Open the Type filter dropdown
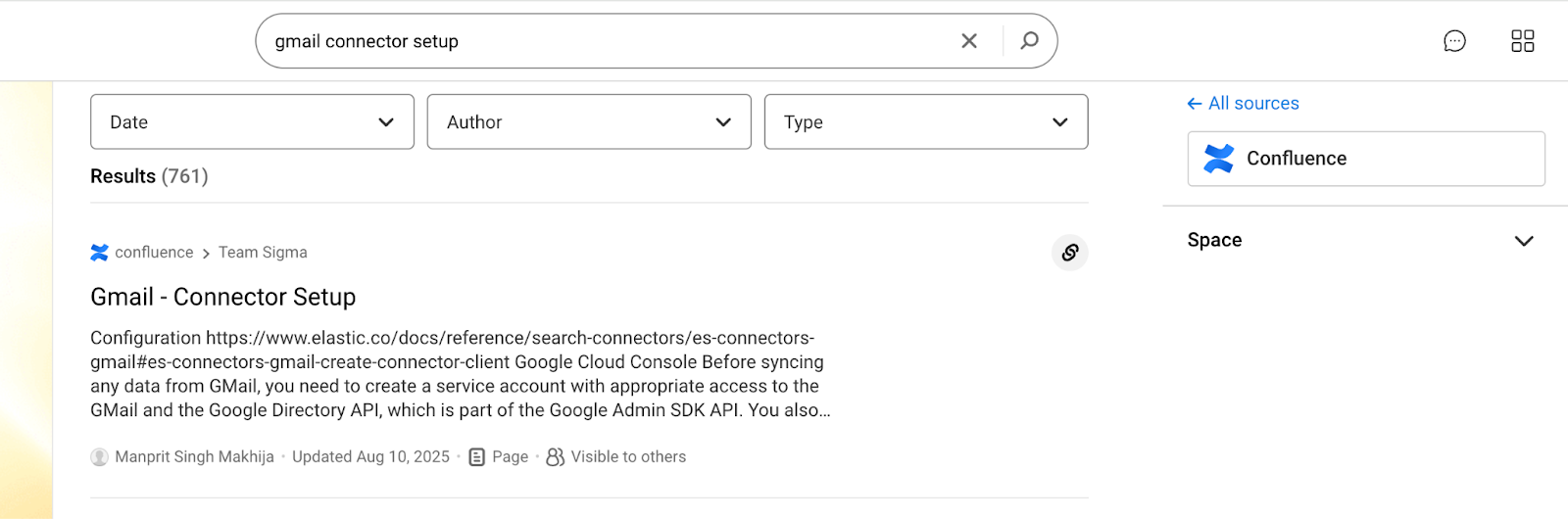The width and height of the screenshot is (1568, 519). (925, 122)
